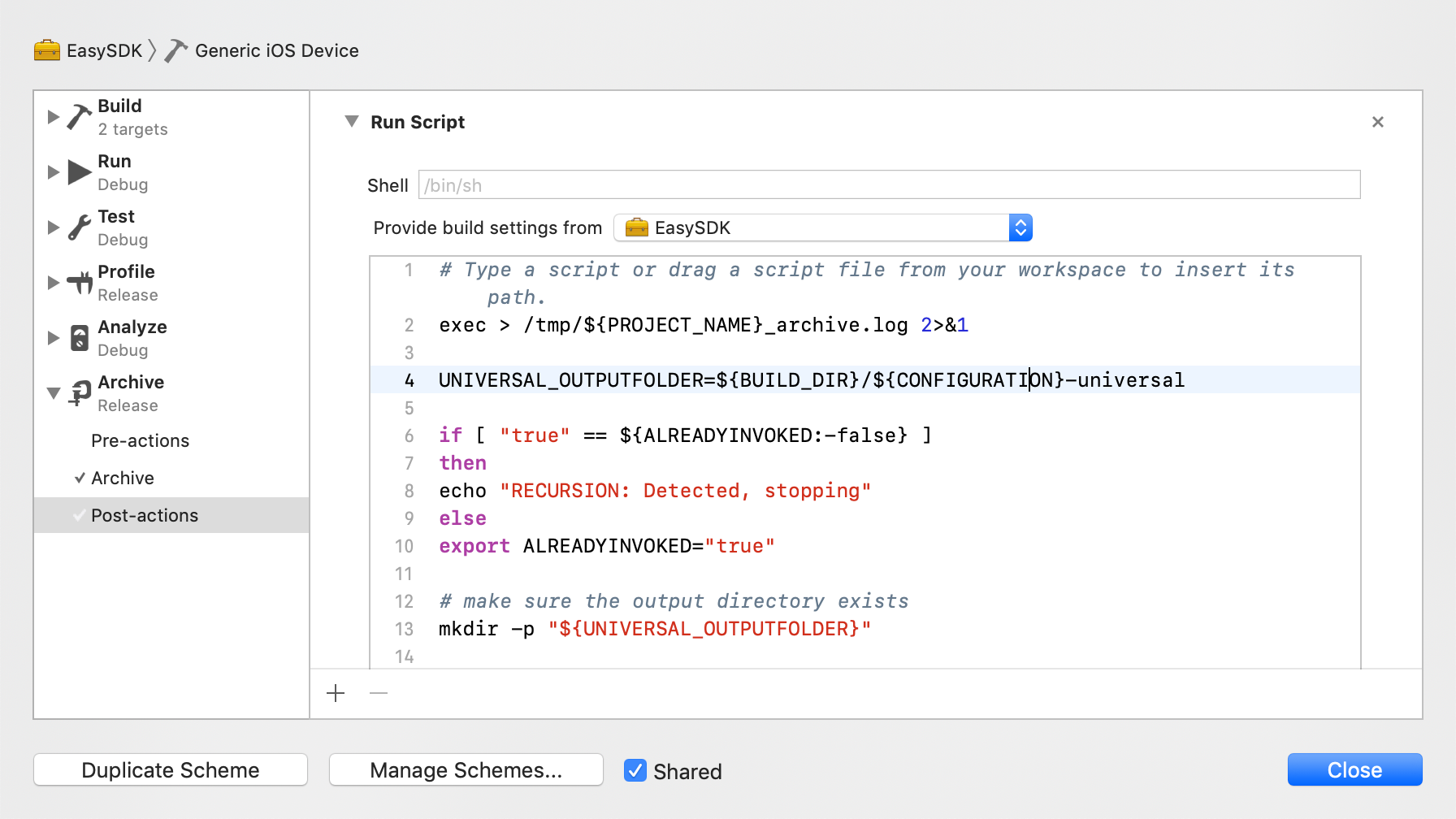This screenshot has height=819, width=1456.
Task: Collapse the Archive section triangle
Action: [54, 393]
